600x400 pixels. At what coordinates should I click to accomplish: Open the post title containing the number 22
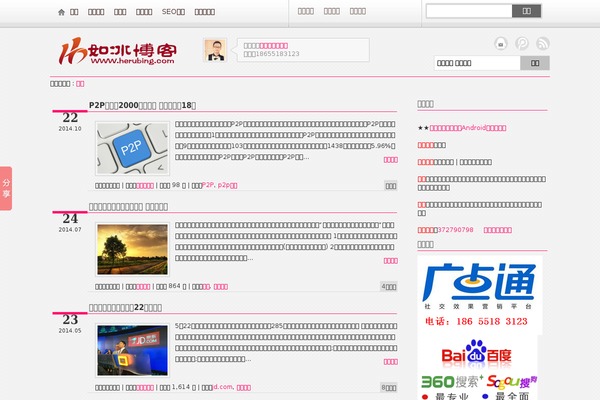(x=125, y=308)
